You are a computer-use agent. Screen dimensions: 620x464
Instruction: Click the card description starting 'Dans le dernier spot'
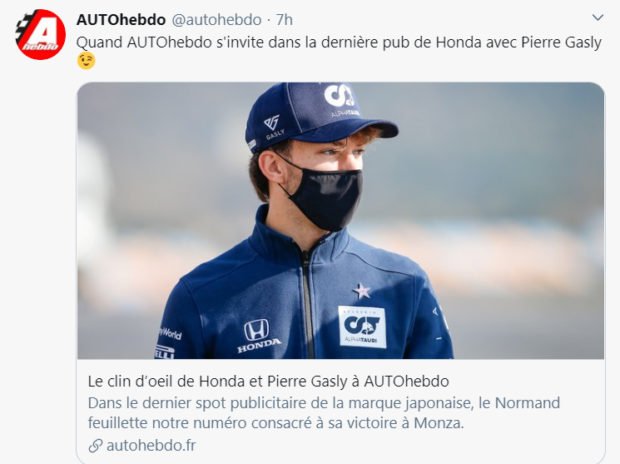click(x=324, y=413)
